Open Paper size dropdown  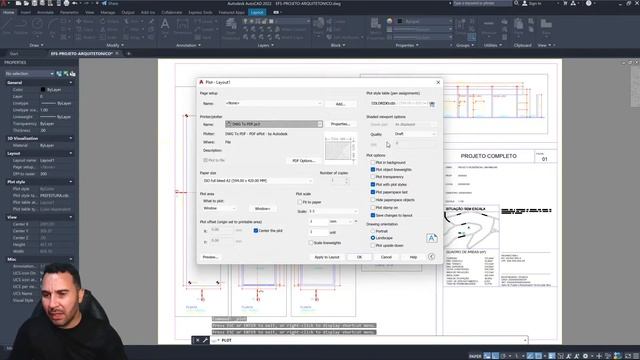pos(258,180)
